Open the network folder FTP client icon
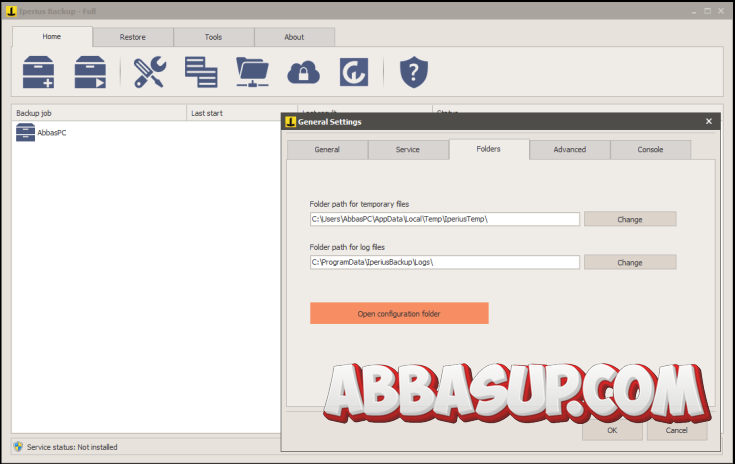 tap(252, 72)
